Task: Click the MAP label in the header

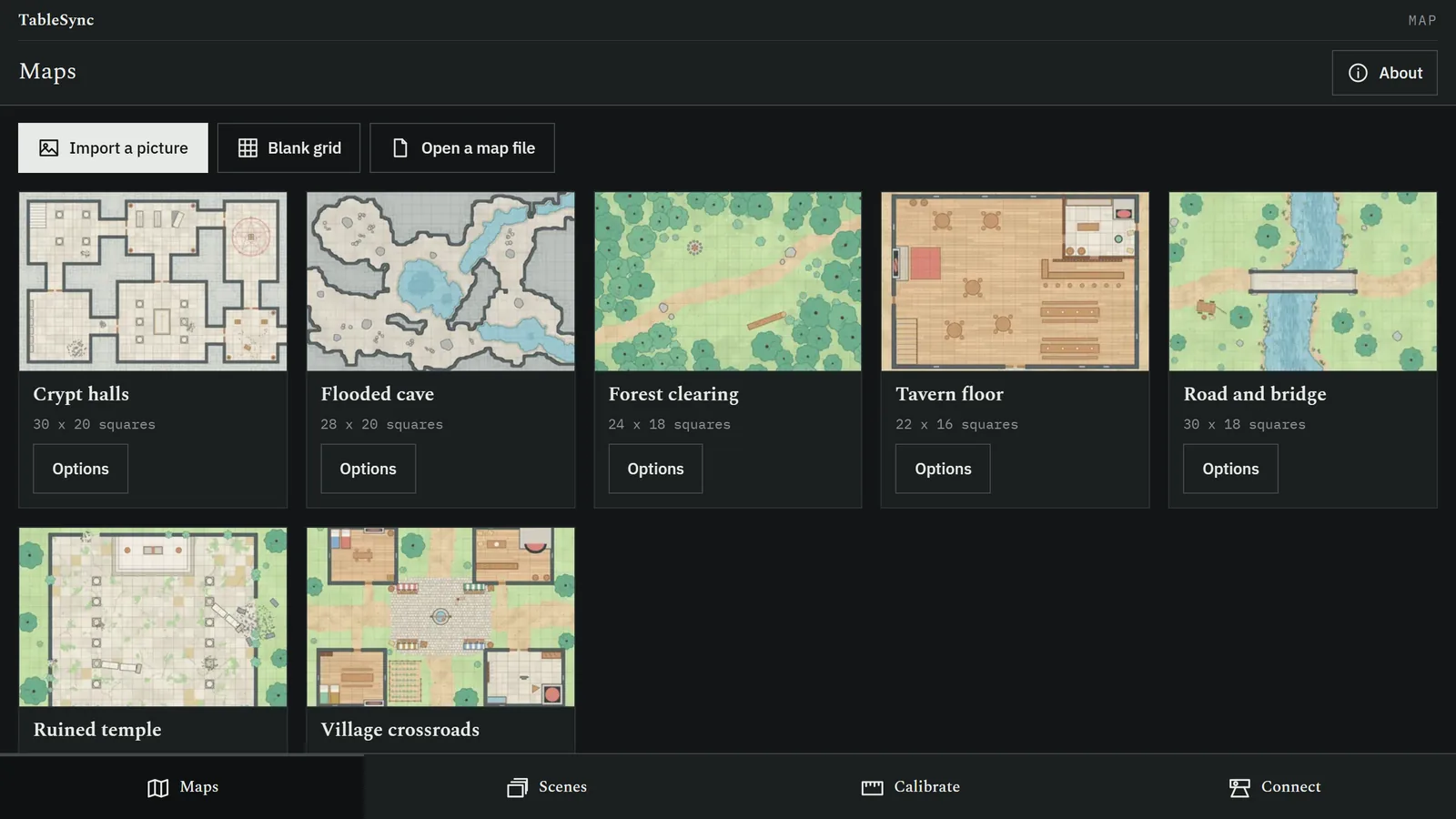Action: [1422, 20]
